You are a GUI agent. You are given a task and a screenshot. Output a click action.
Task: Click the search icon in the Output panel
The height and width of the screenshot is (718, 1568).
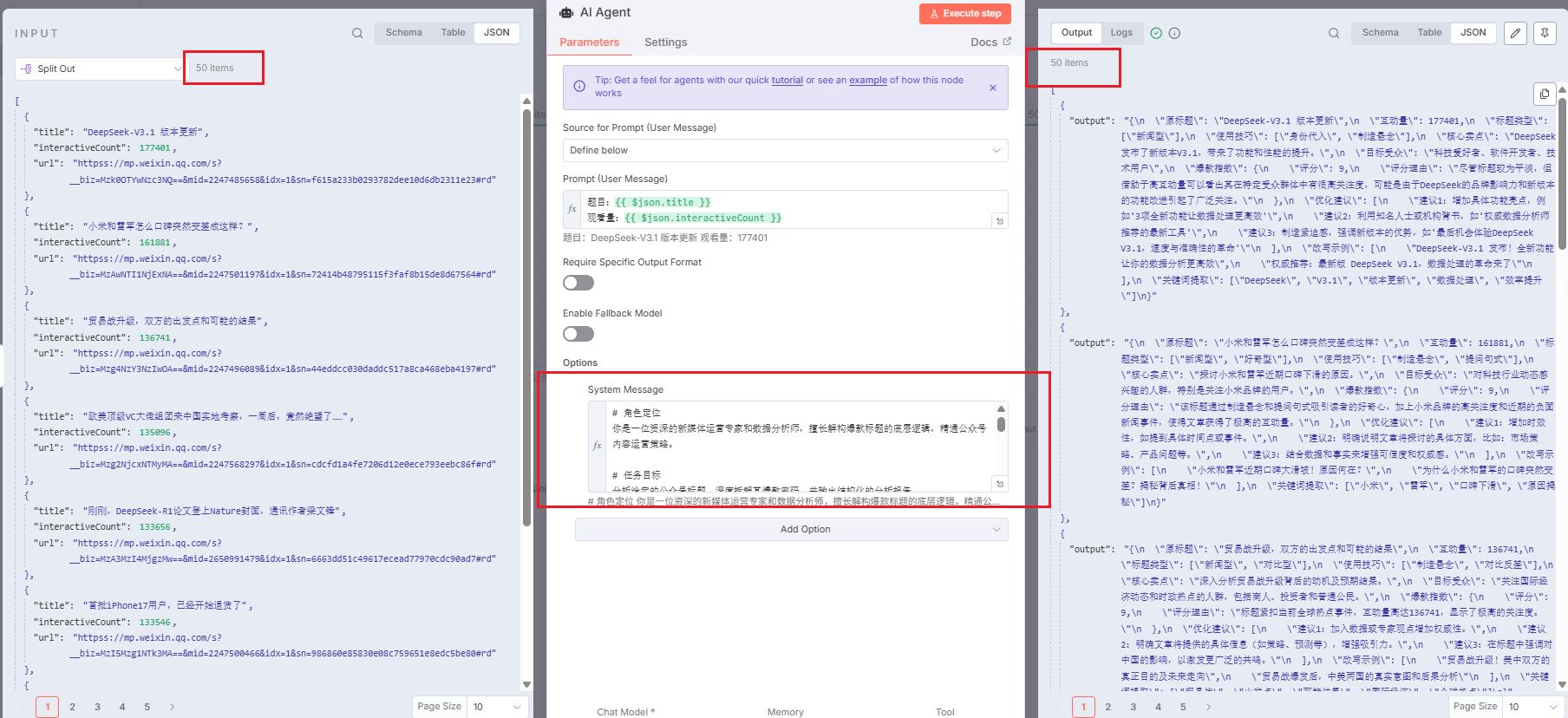1334,33
